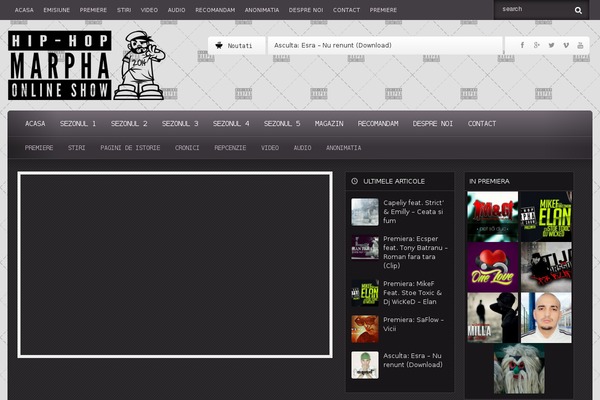Click thumbnail for Esra Nu renunt article
The image size is (600, 400).
pyautogui.click(x=365, y=365)
